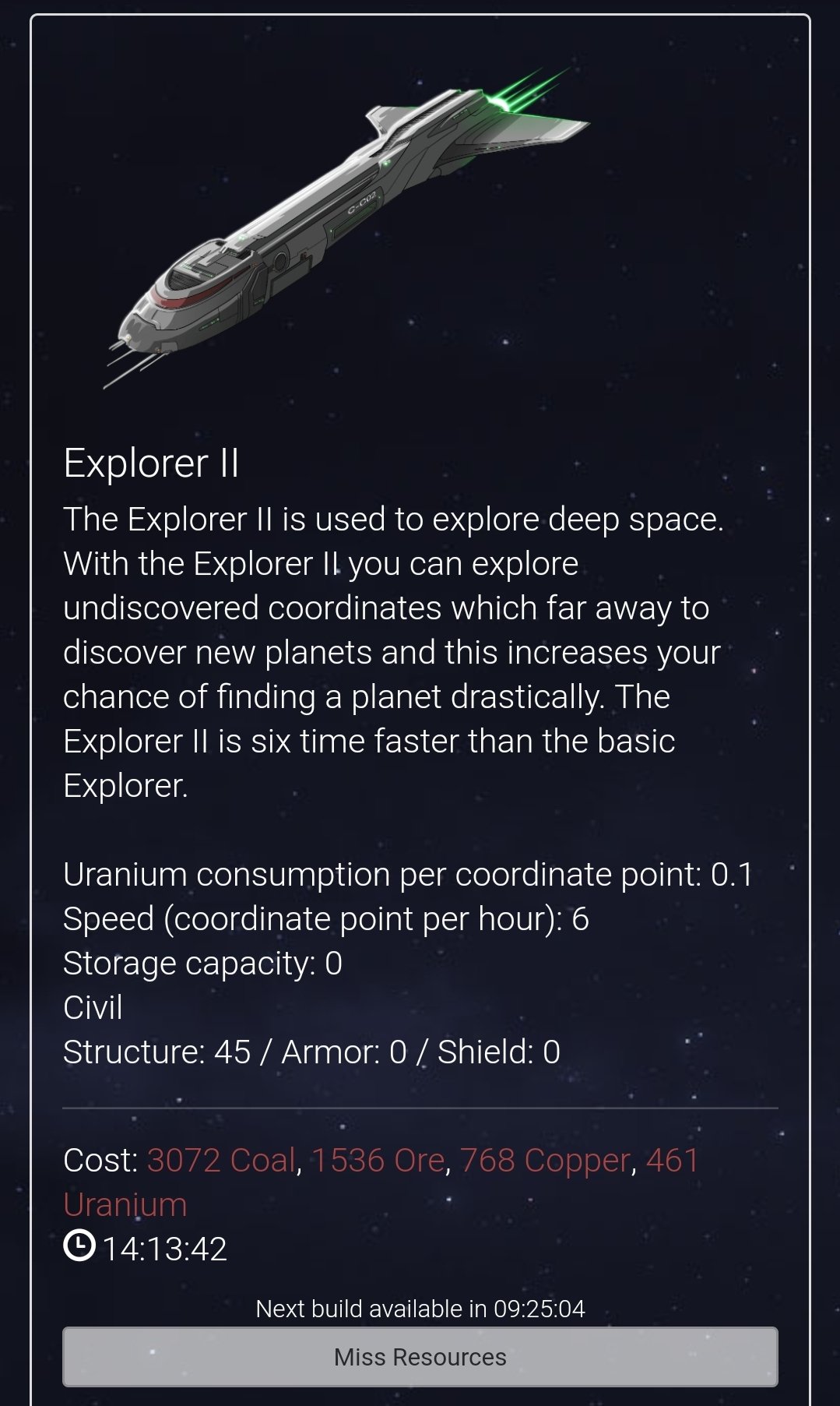Click the Miss Resources button

[x=420, y=1357]
